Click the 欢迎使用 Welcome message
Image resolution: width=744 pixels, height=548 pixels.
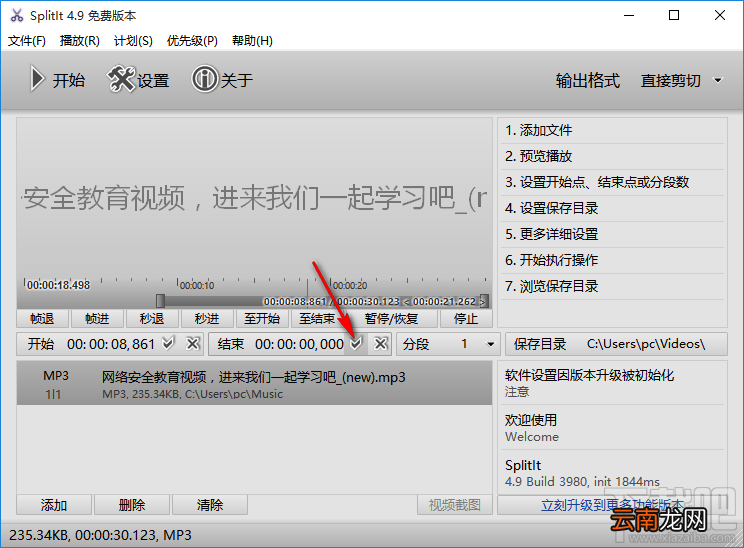pos(612,427)
